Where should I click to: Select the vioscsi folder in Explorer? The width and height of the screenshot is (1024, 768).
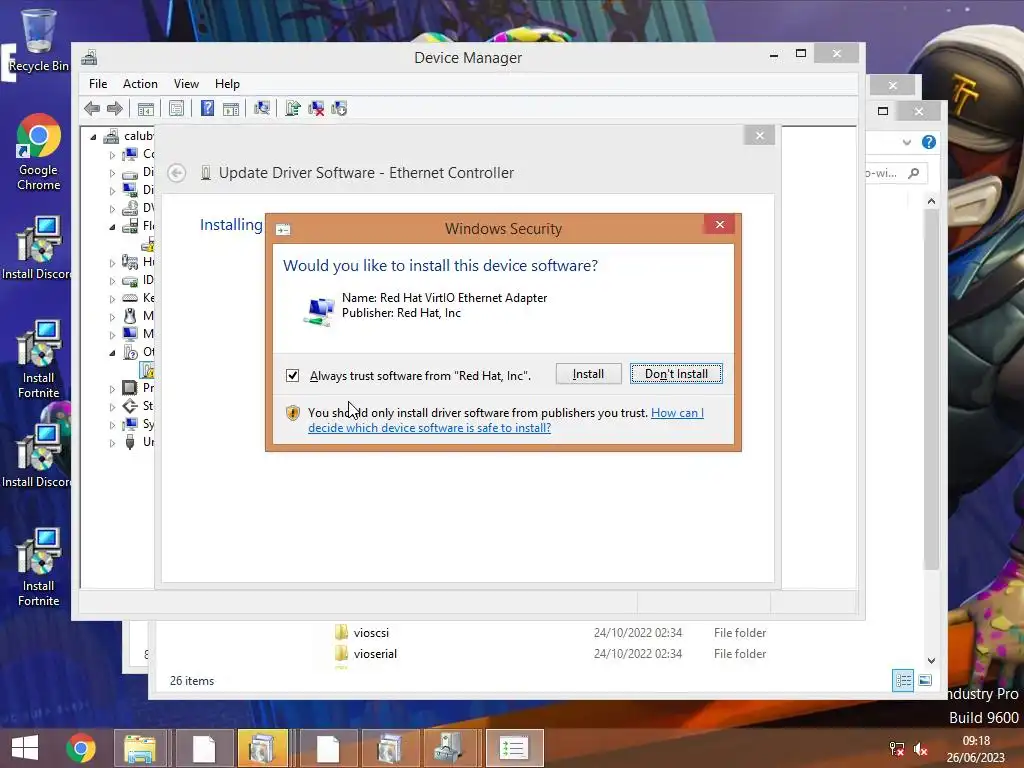tap(371, 632)
